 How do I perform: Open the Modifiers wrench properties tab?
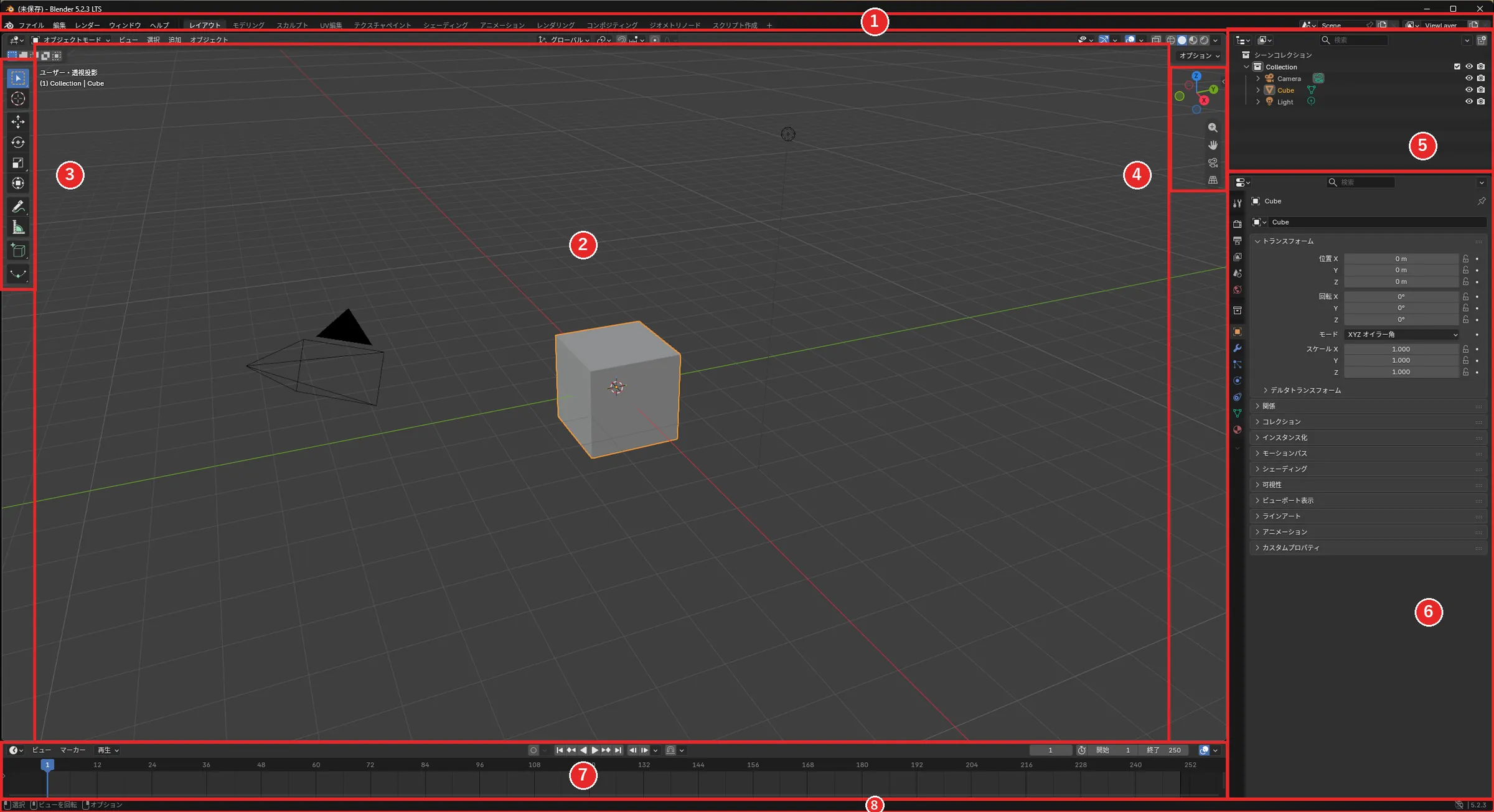click(1238, 348)
